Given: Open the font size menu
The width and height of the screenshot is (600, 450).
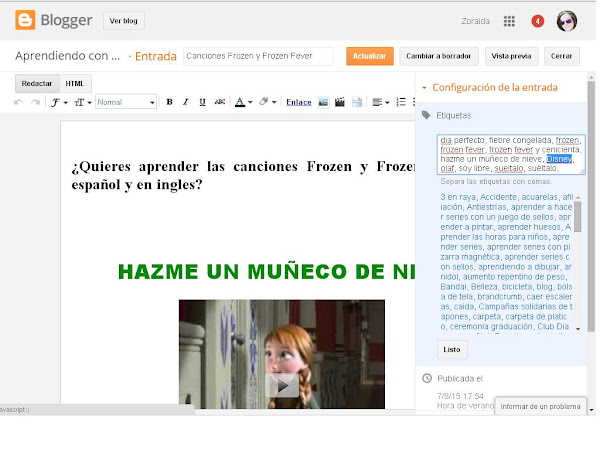Looking at the screenshot, I should click(83, 102).
